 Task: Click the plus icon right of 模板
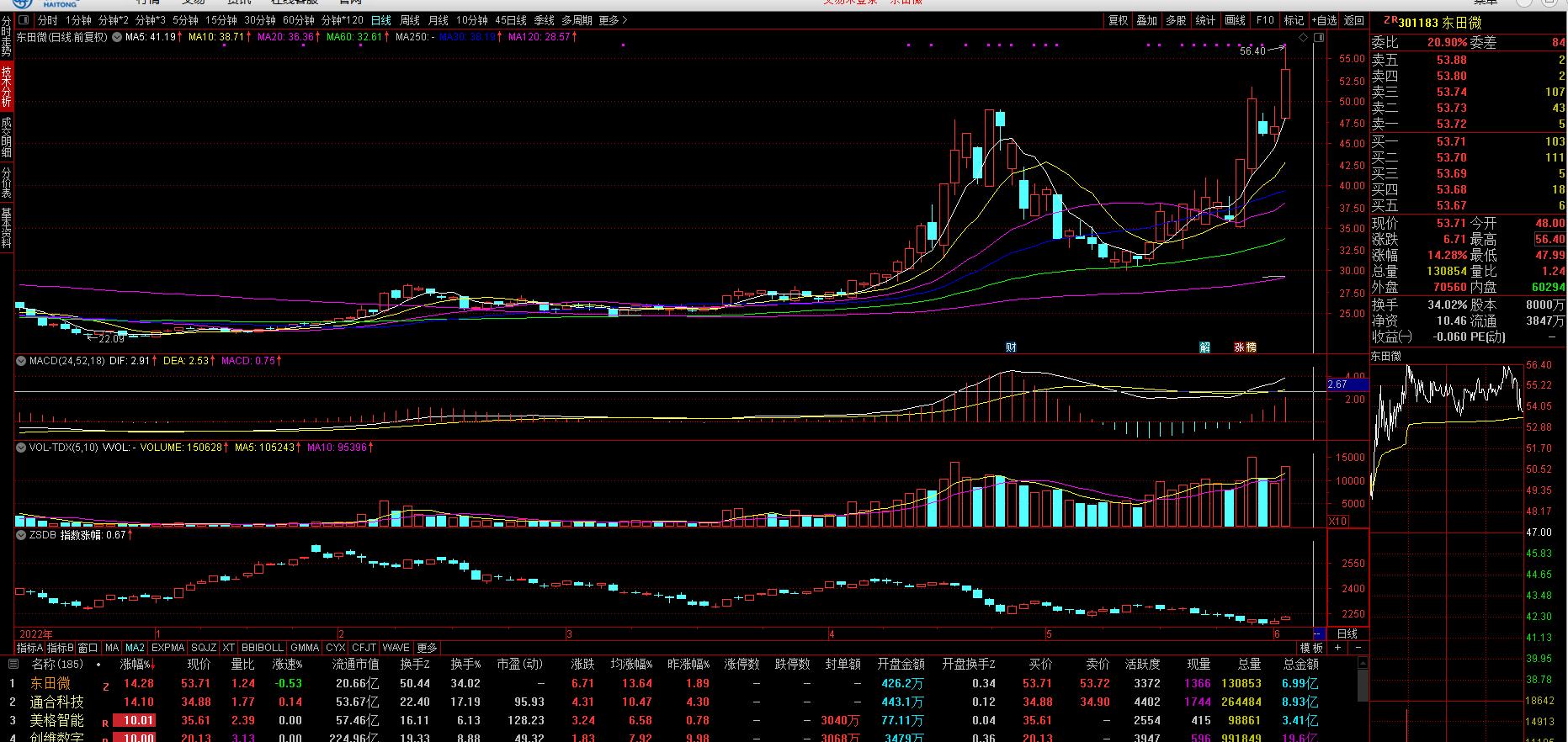1337,648
